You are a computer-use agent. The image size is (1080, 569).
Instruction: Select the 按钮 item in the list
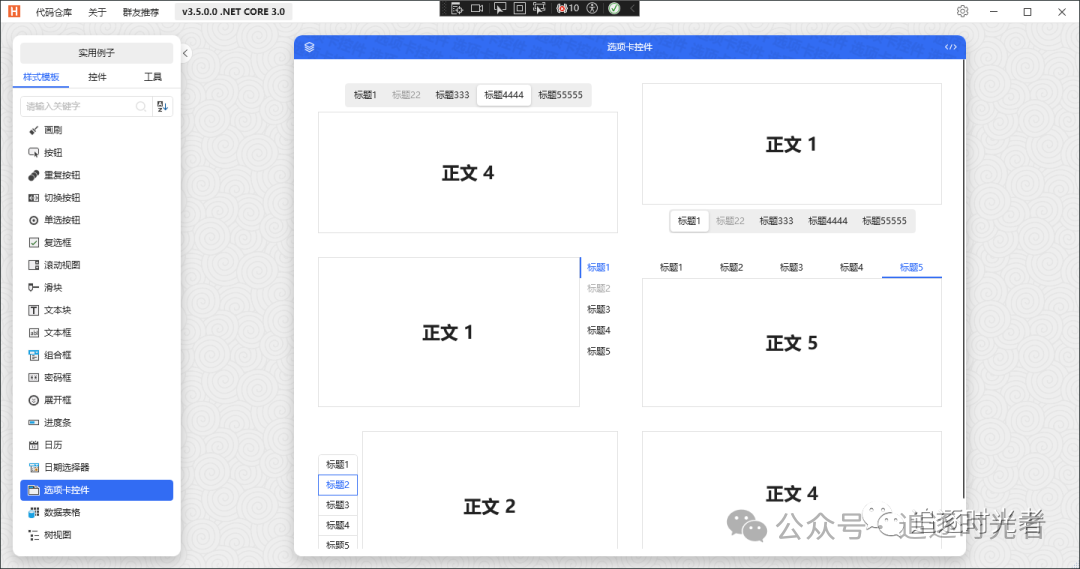[x=96, y=153]
